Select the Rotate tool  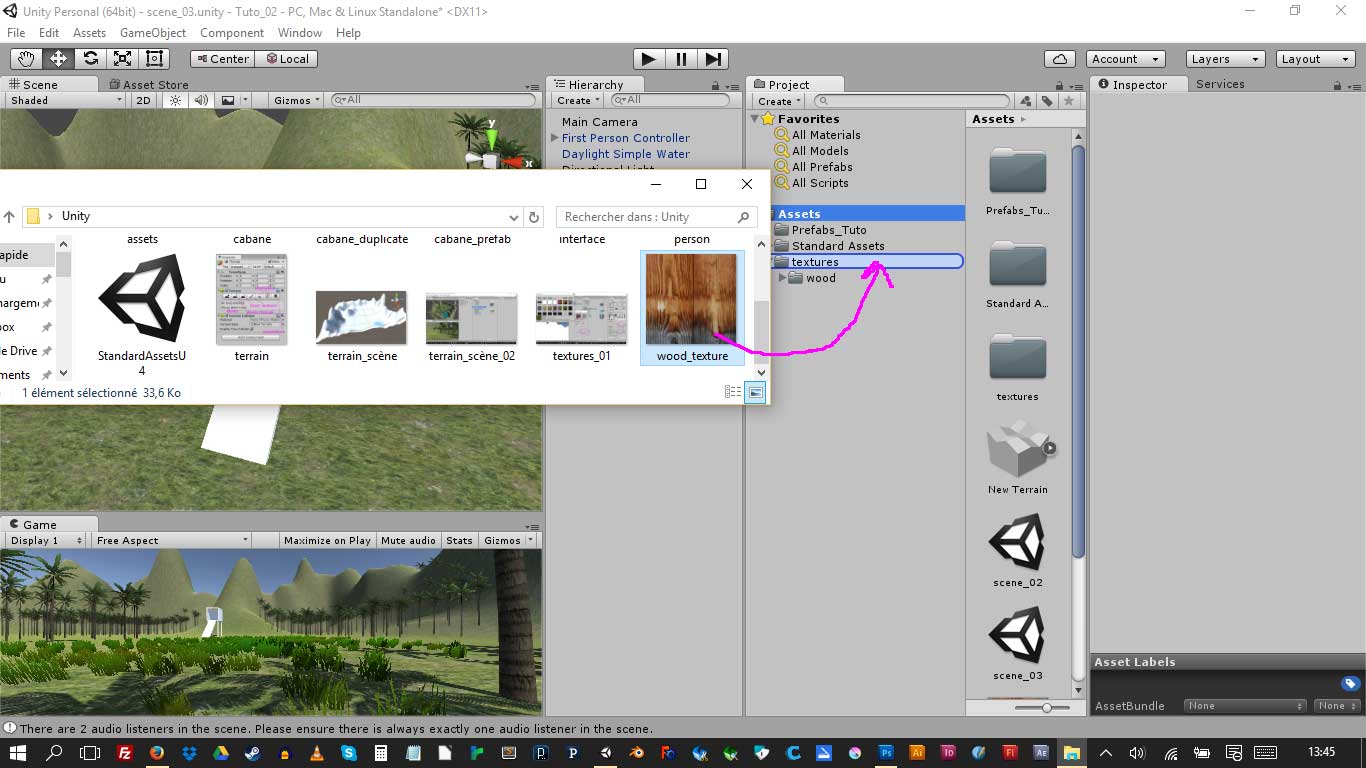[90, 59]
